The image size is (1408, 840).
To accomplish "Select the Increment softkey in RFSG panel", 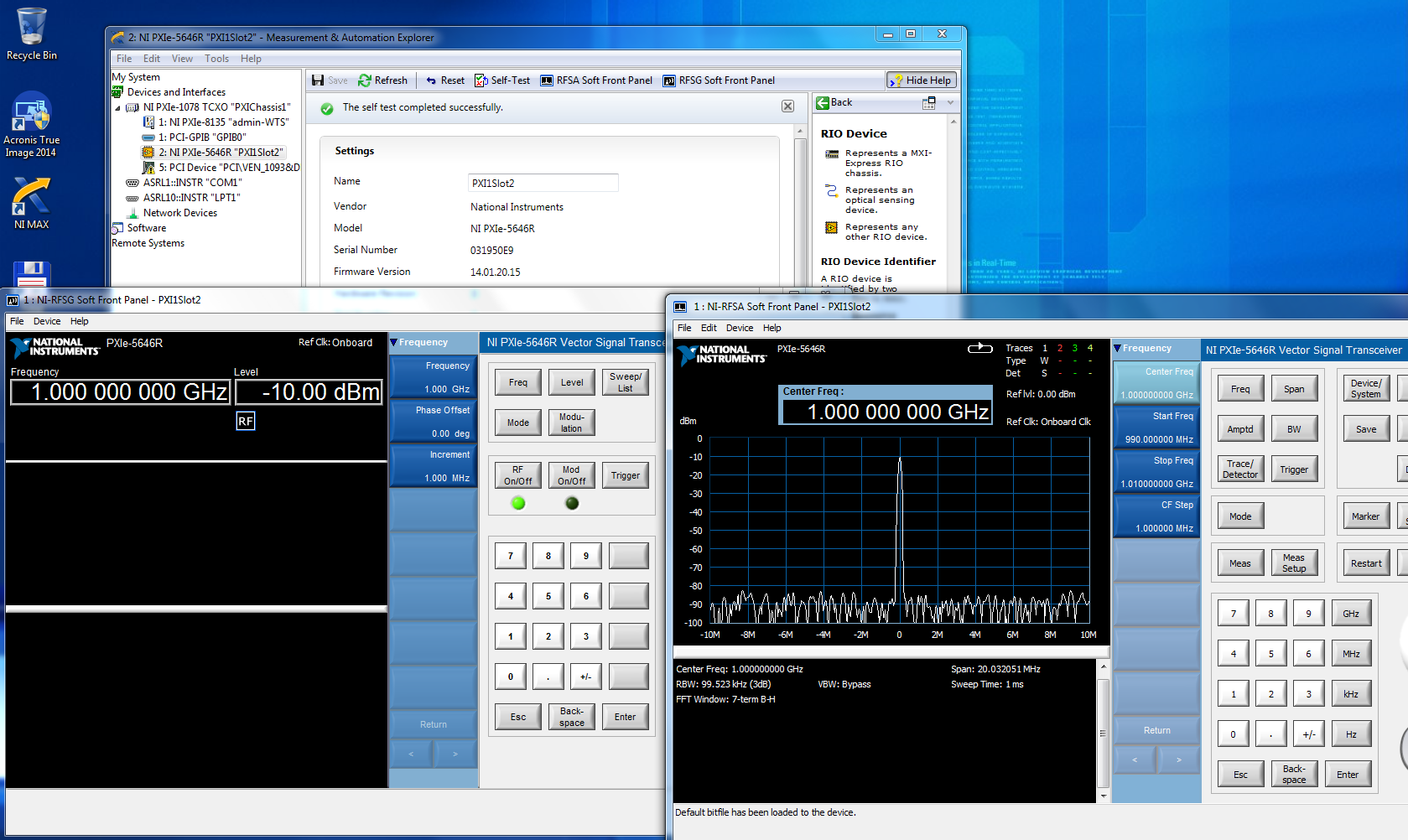I will [434, 466].
